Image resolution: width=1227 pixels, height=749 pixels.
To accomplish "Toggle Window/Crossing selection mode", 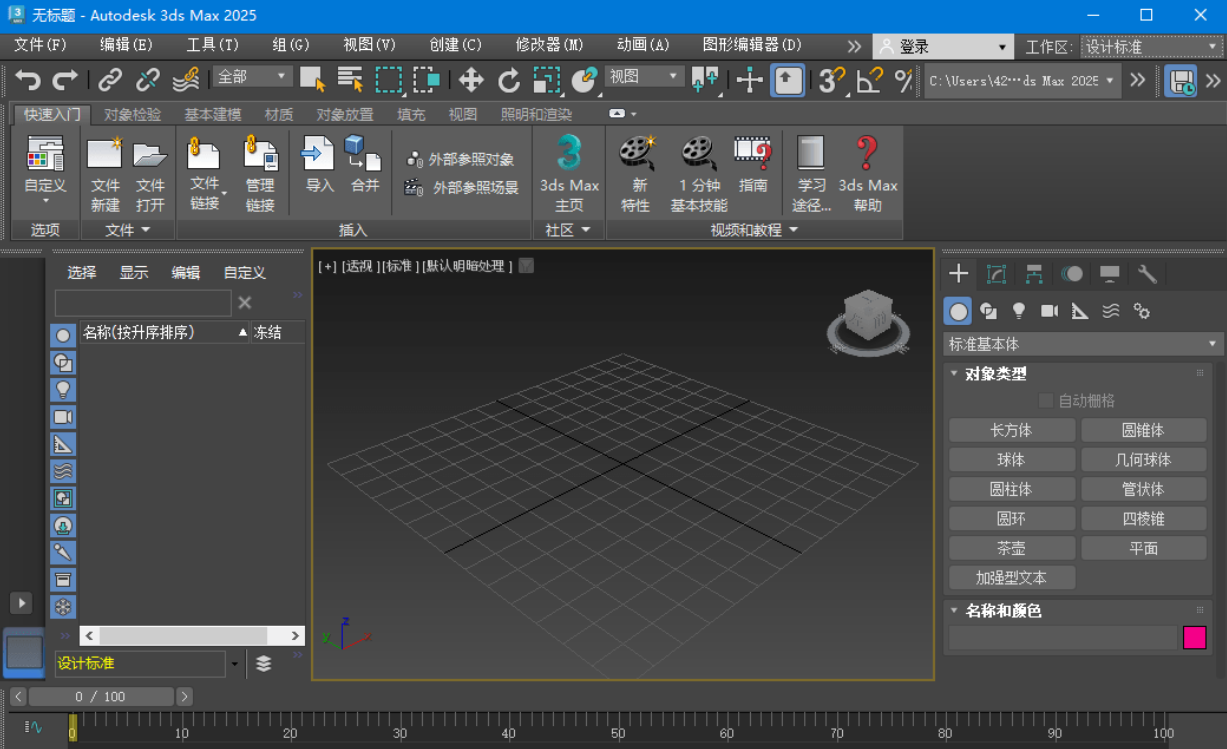I will tap(427, 80).
